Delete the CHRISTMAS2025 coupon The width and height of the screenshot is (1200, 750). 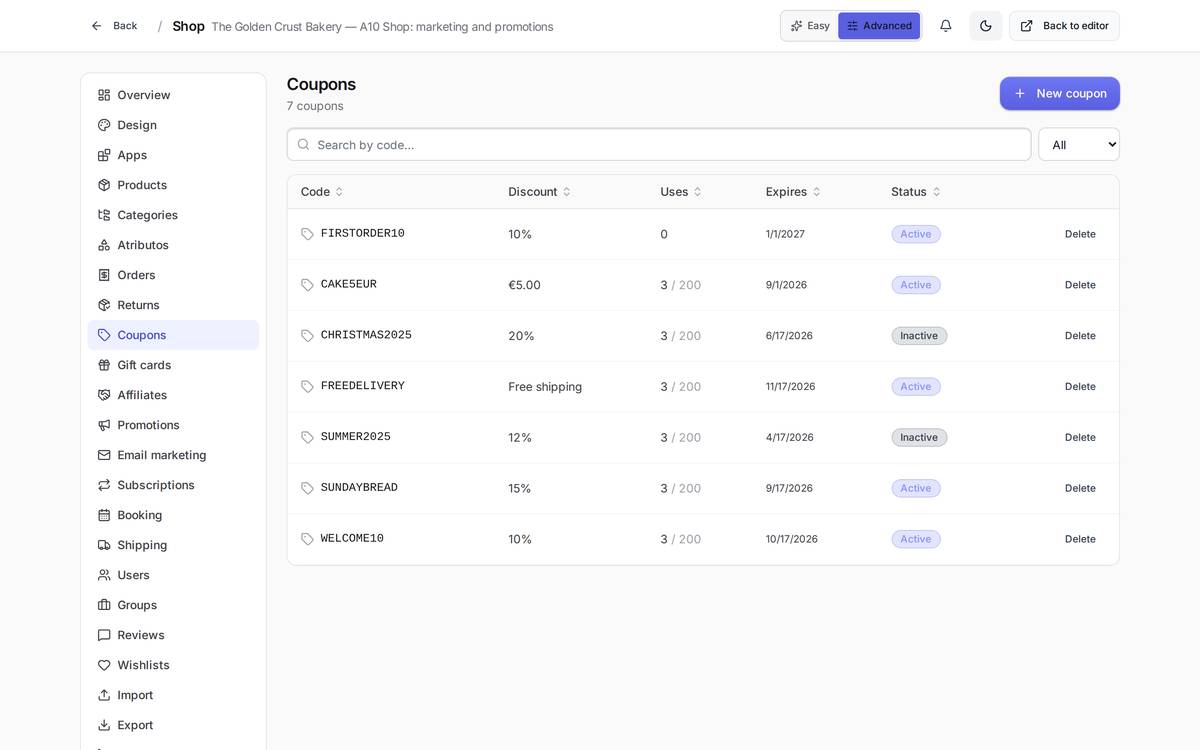(x=1080, y=336)
